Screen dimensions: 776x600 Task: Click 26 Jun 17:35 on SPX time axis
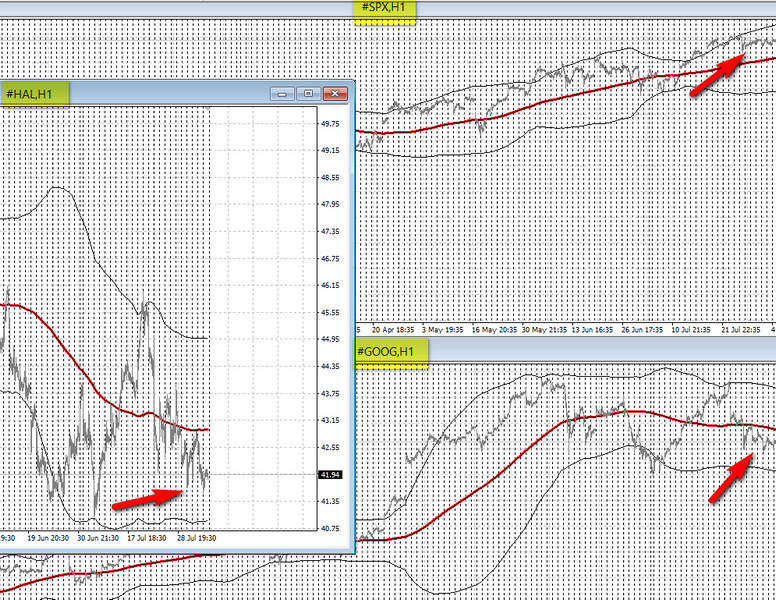[642, 330]
